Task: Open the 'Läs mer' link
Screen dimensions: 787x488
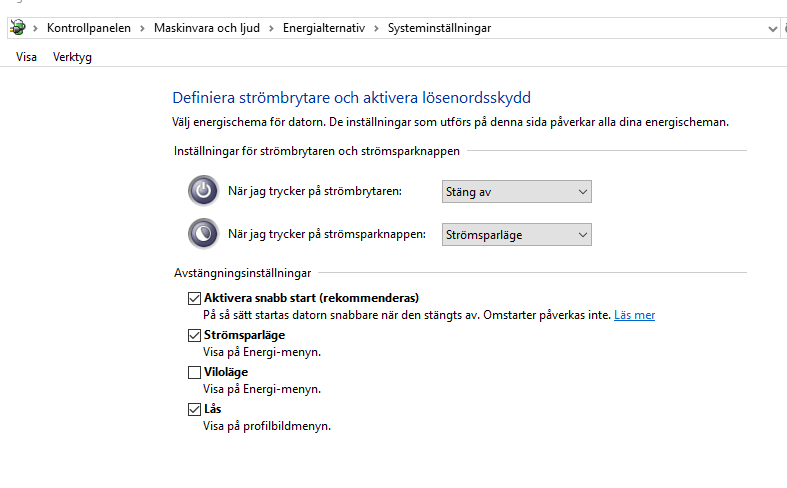Action: [x=634, y=315]
